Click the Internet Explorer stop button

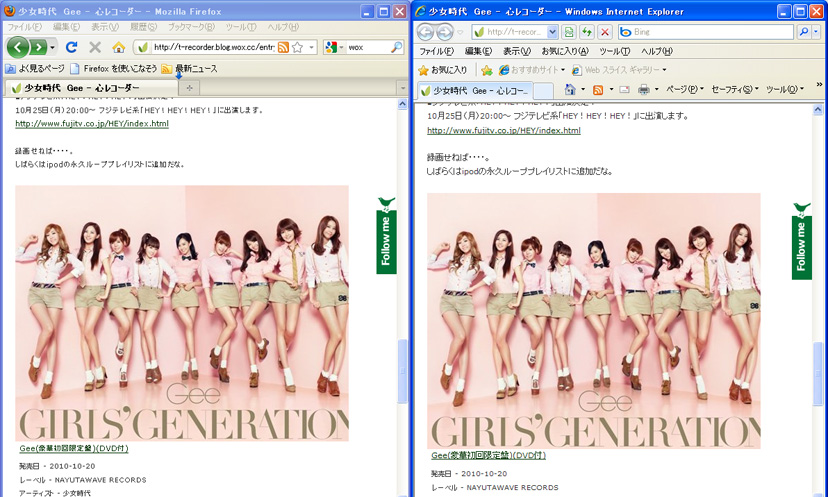604,32
